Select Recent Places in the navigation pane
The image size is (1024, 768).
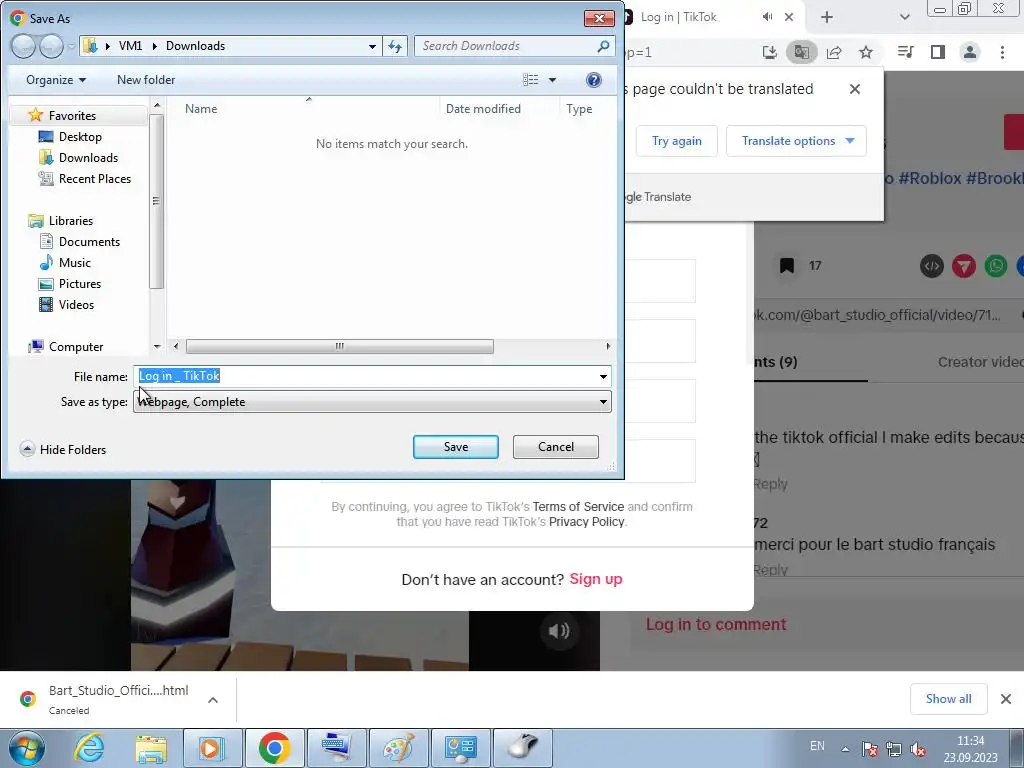click(x=95, y=178)
